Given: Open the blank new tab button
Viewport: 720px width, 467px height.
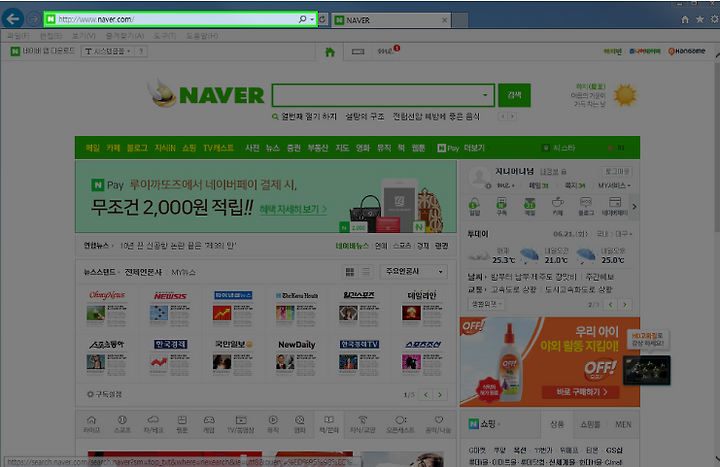Looking at the screenshot, I should coord(460,20).
